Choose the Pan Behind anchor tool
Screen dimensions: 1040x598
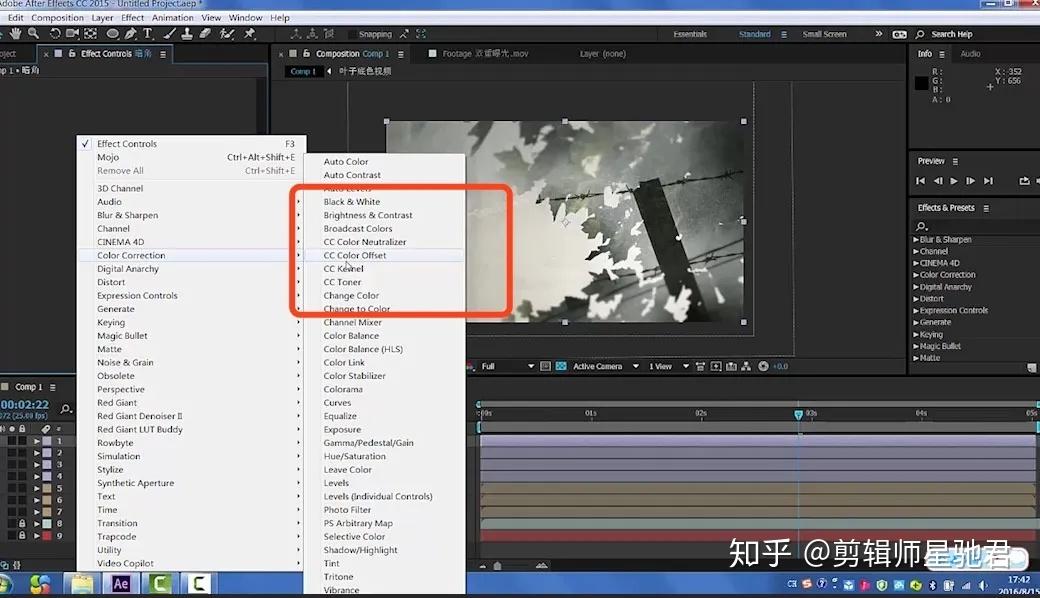pos(91,33)
